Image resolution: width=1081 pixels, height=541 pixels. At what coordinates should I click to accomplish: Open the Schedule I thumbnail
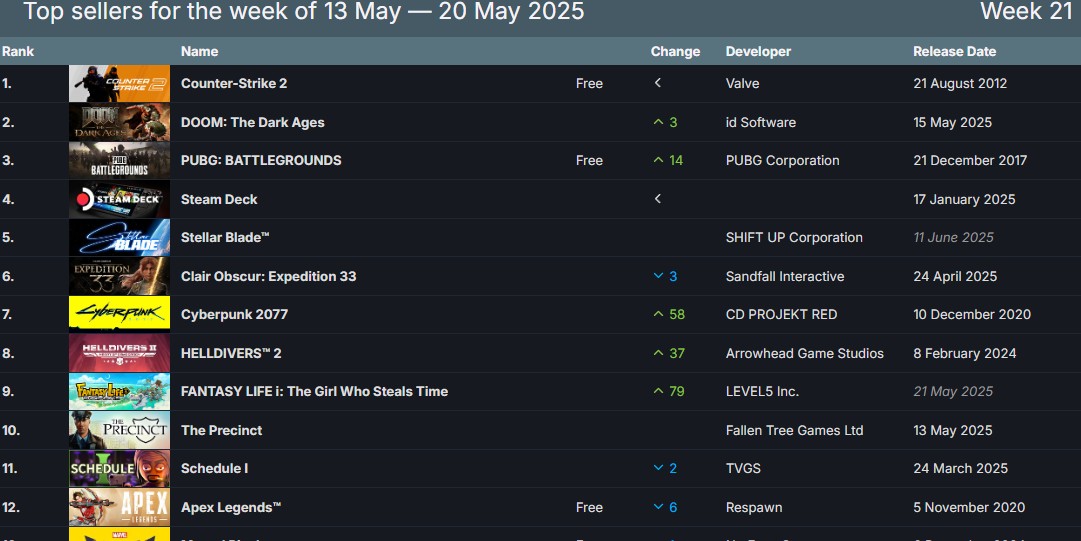pos(119,469)
